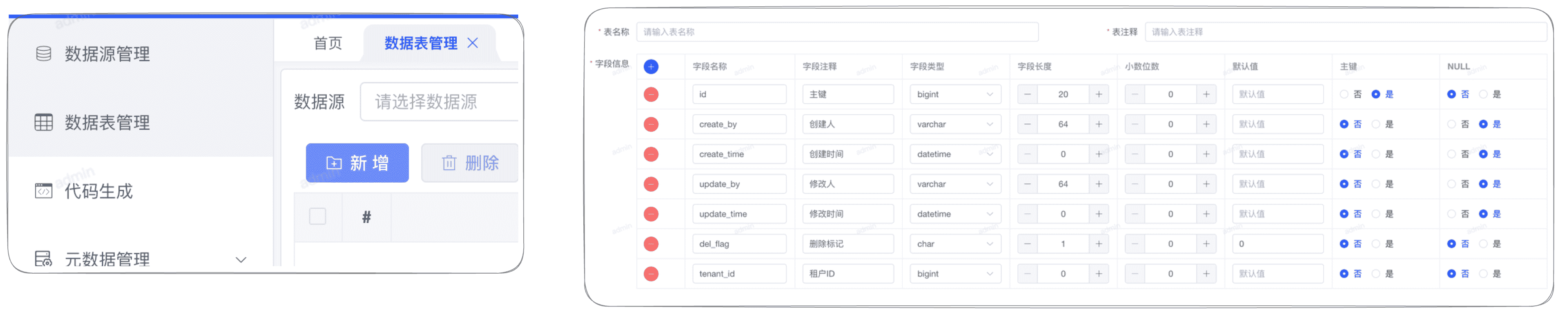Image resolution: width=1568 pixels, height=314 pixels.
Task: Click the 新增 button
Action: click(x=357, y=162)
